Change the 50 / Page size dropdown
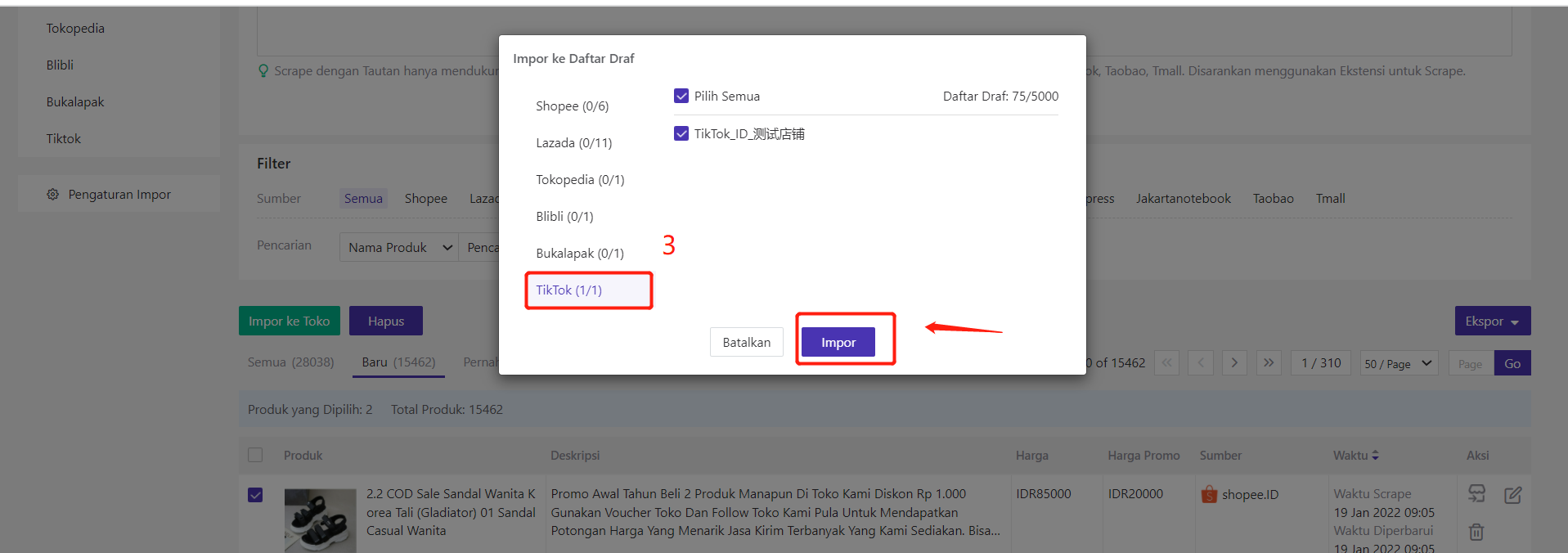The image size is (1568, 553). coord(1399,363)
